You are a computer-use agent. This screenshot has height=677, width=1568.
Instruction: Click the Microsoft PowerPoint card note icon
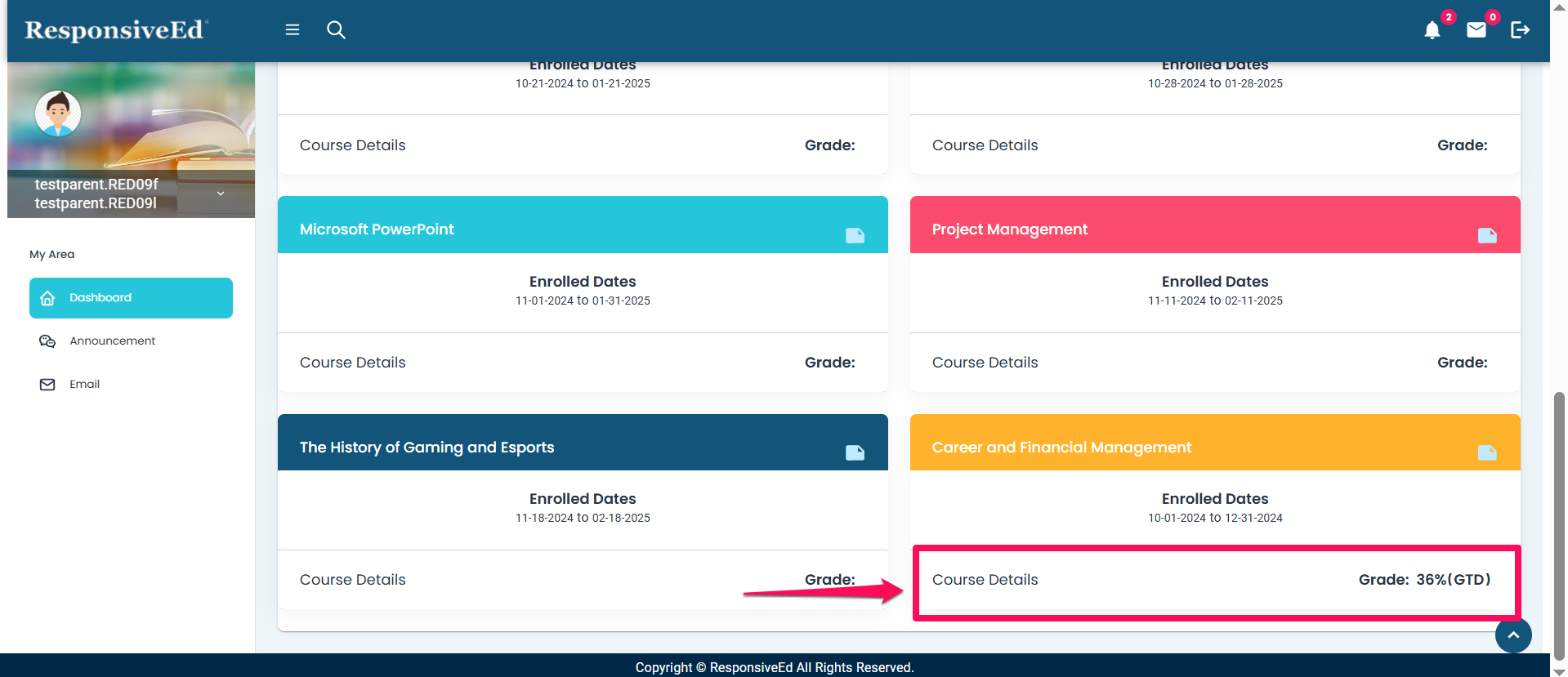pyautogui.click(x=855, y=236)
